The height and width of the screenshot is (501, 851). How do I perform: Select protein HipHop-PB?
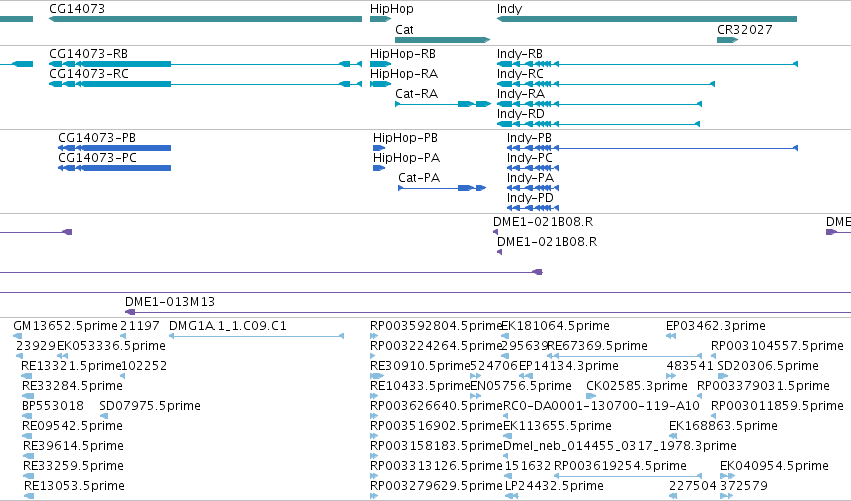(x=379, y=148)
